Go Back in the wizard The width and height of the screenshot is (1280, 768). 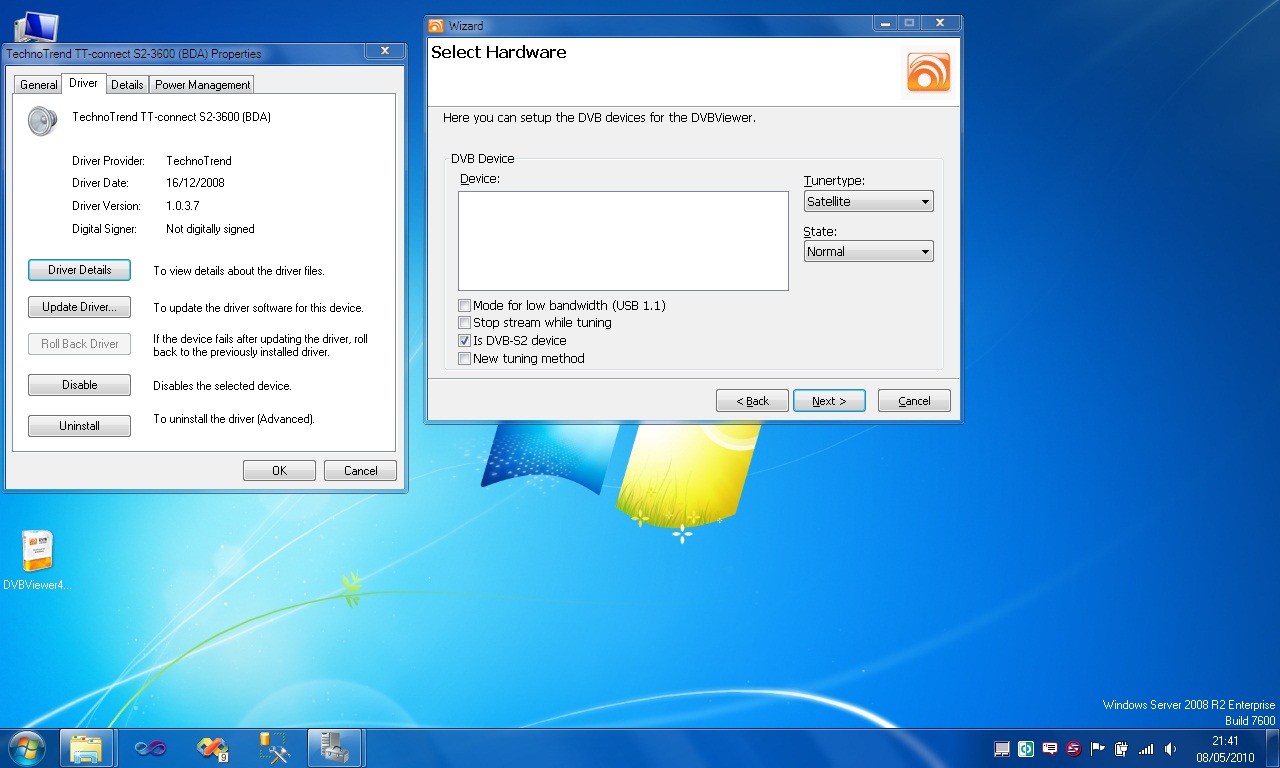coord(752,401)
